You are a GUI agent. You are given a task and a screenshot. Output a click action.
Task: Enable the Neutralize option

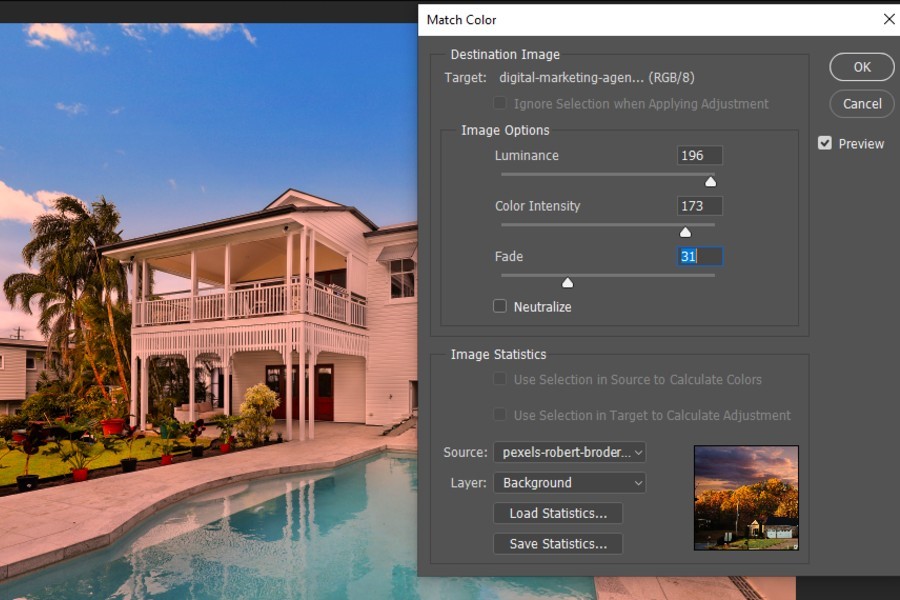pyautogui.click(x=500, y=306)
